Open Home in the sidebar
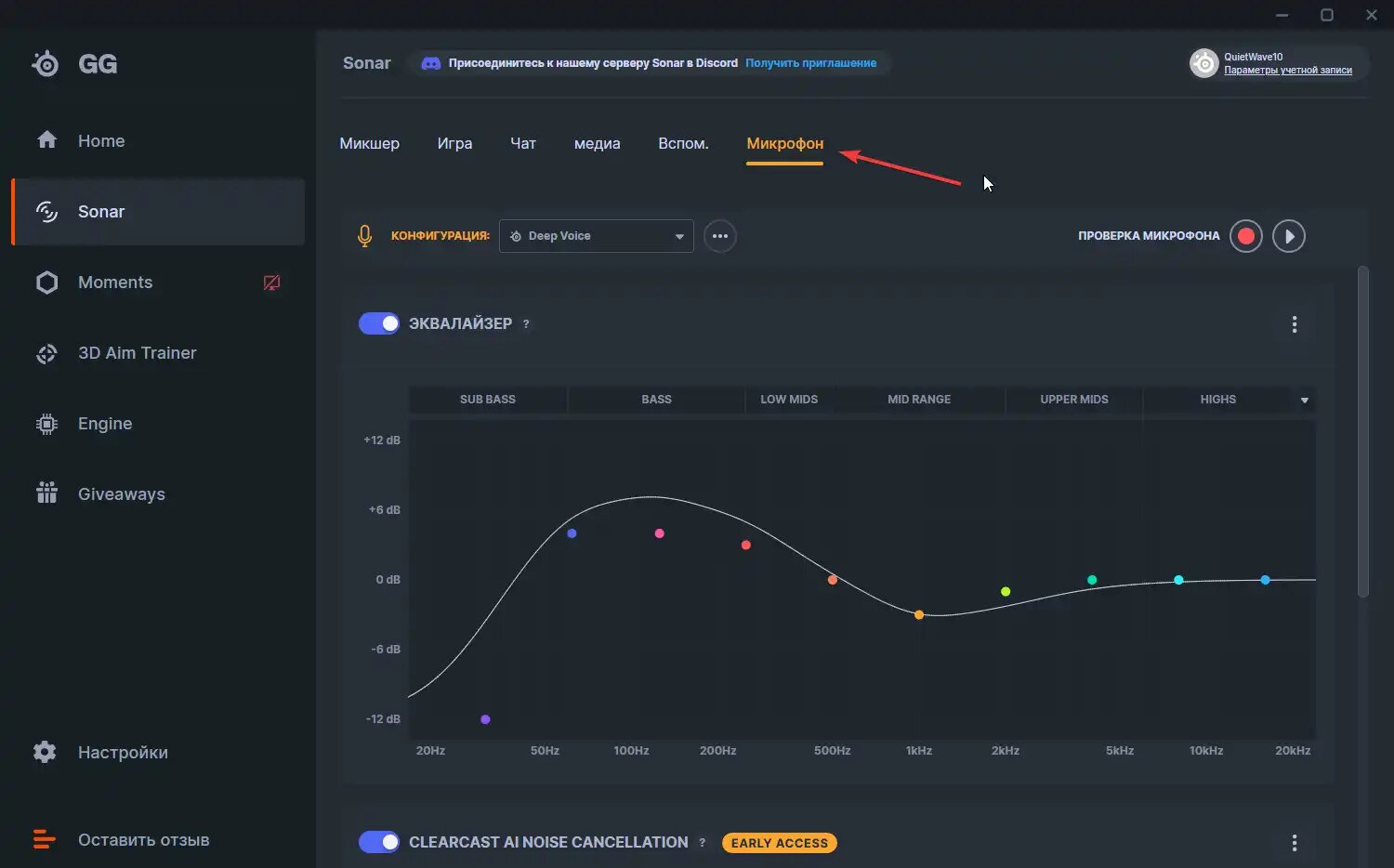The width and height of the screenshot is (1394, 868). coord(158,140)
